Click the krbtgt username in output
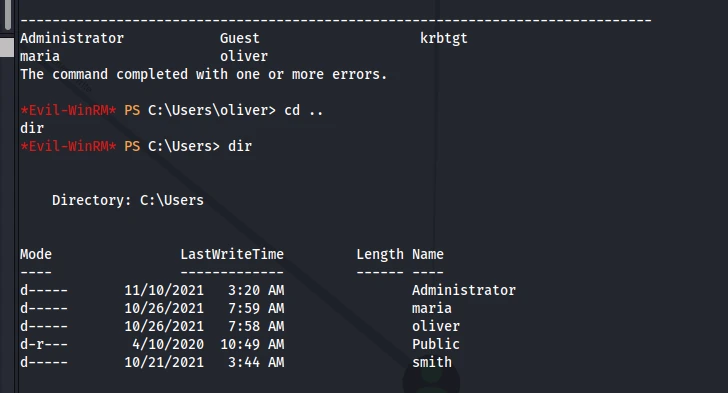This screenshot has width=728, height=393. (444, 39)
